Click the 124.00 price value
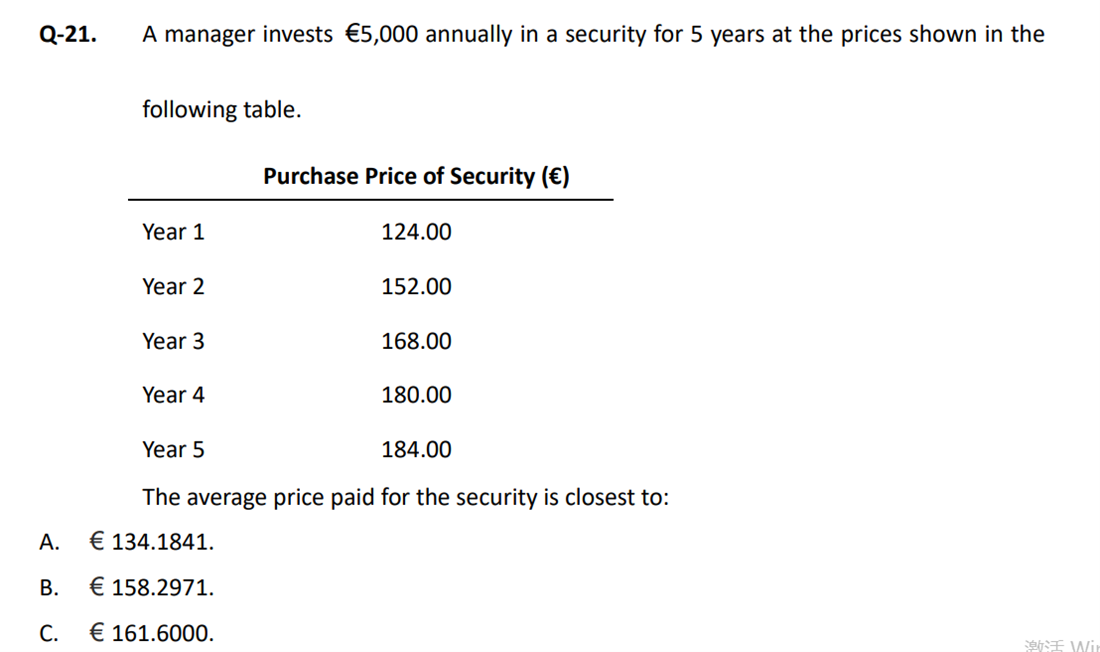 click(416, 232)
